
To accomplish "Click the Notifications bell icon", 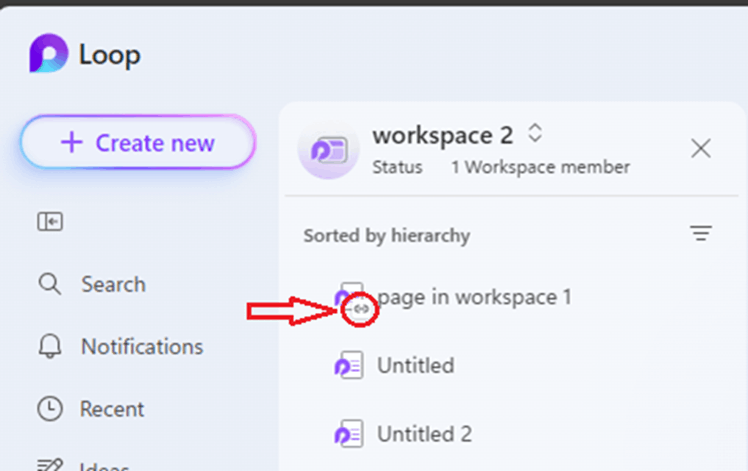I will (50, 346).
